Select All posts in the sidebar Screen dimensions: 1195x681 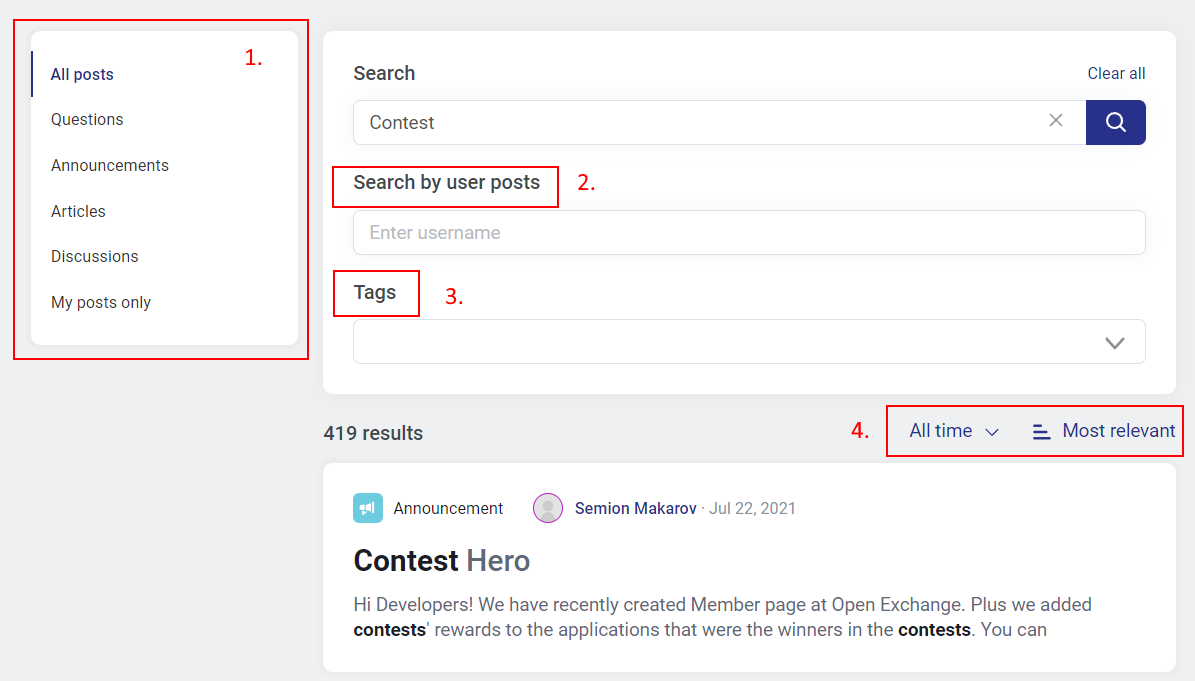coord(82,74)
